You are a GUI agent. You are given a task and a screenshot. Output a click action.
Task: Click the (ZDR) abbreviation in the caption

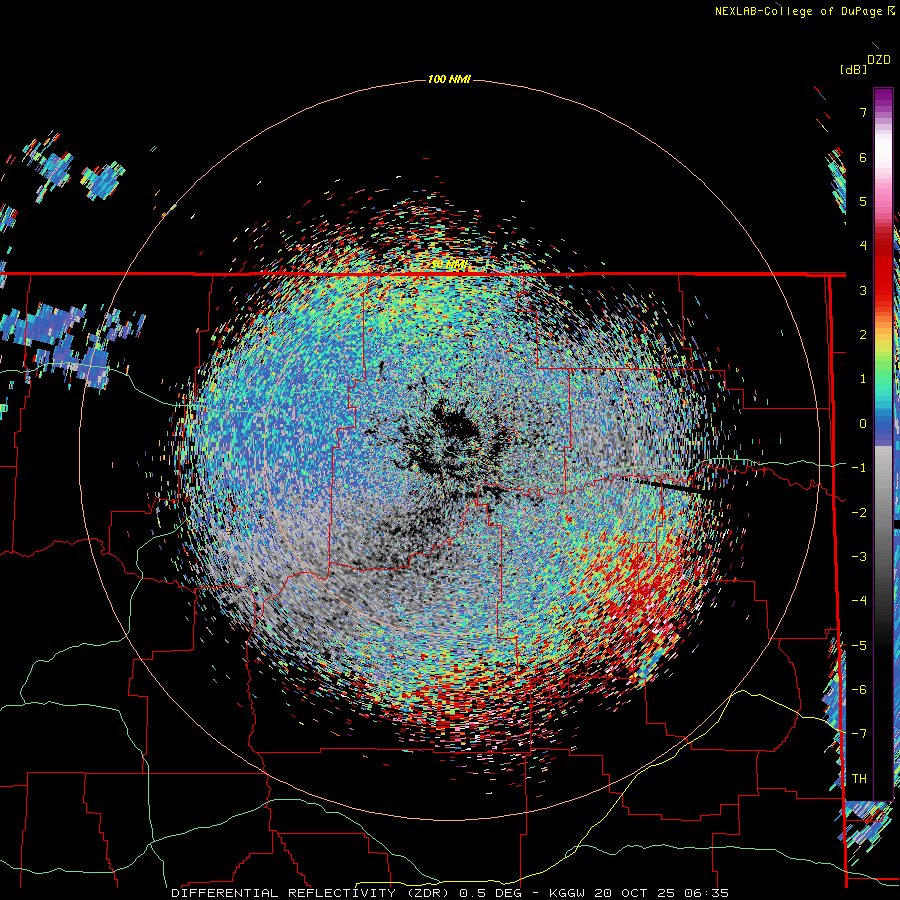coord(429,893)
